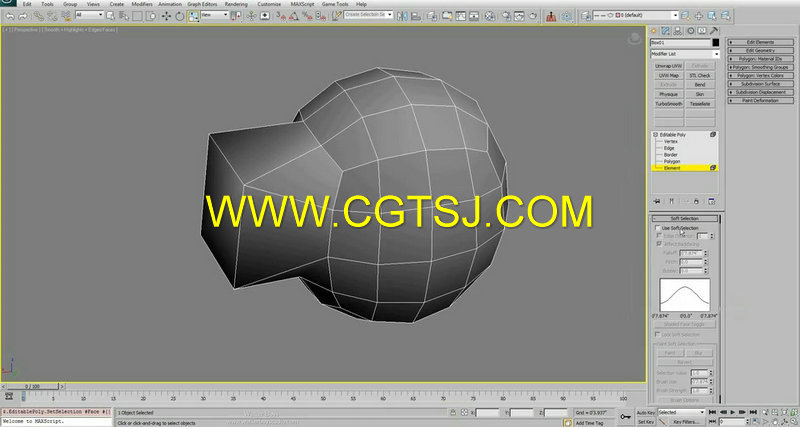Screen dimensions: 800x427
Task: Open the Edit menu
Action: (27, 4)
